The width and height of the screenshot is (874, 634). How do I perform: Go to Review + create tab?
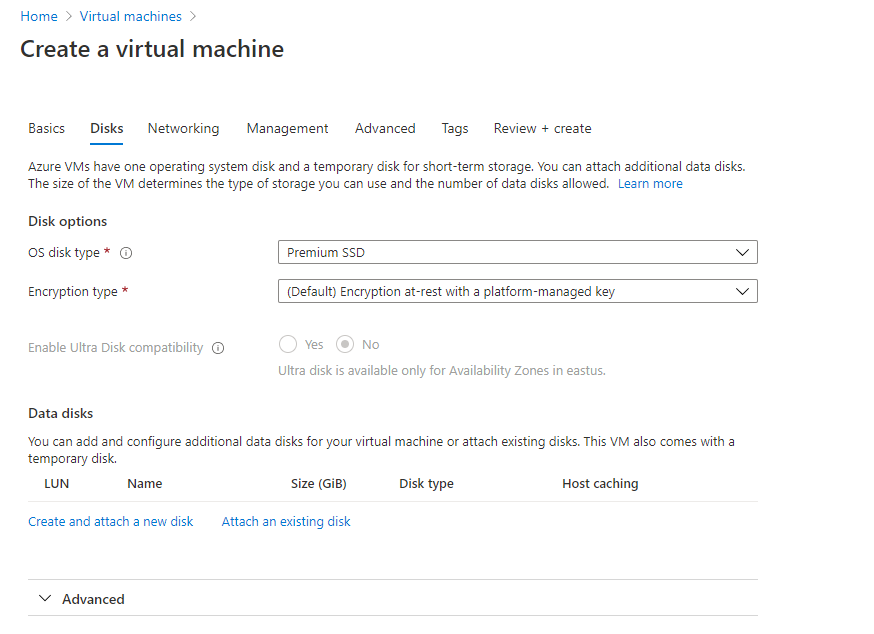tap(542, 128)
